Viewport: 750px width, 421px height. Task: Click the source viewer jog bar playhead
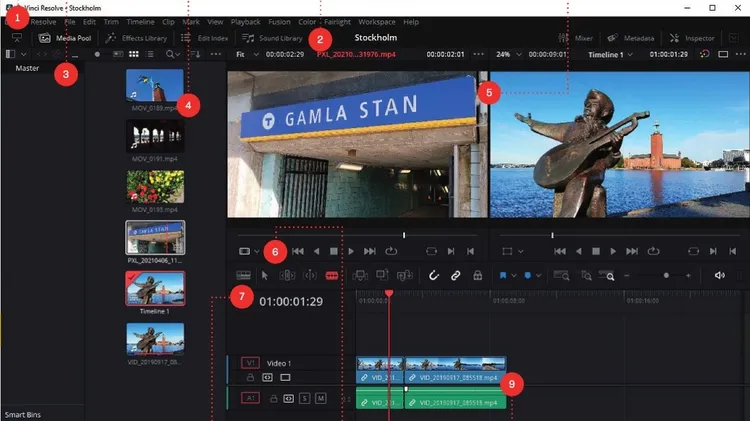pos(404,235)
